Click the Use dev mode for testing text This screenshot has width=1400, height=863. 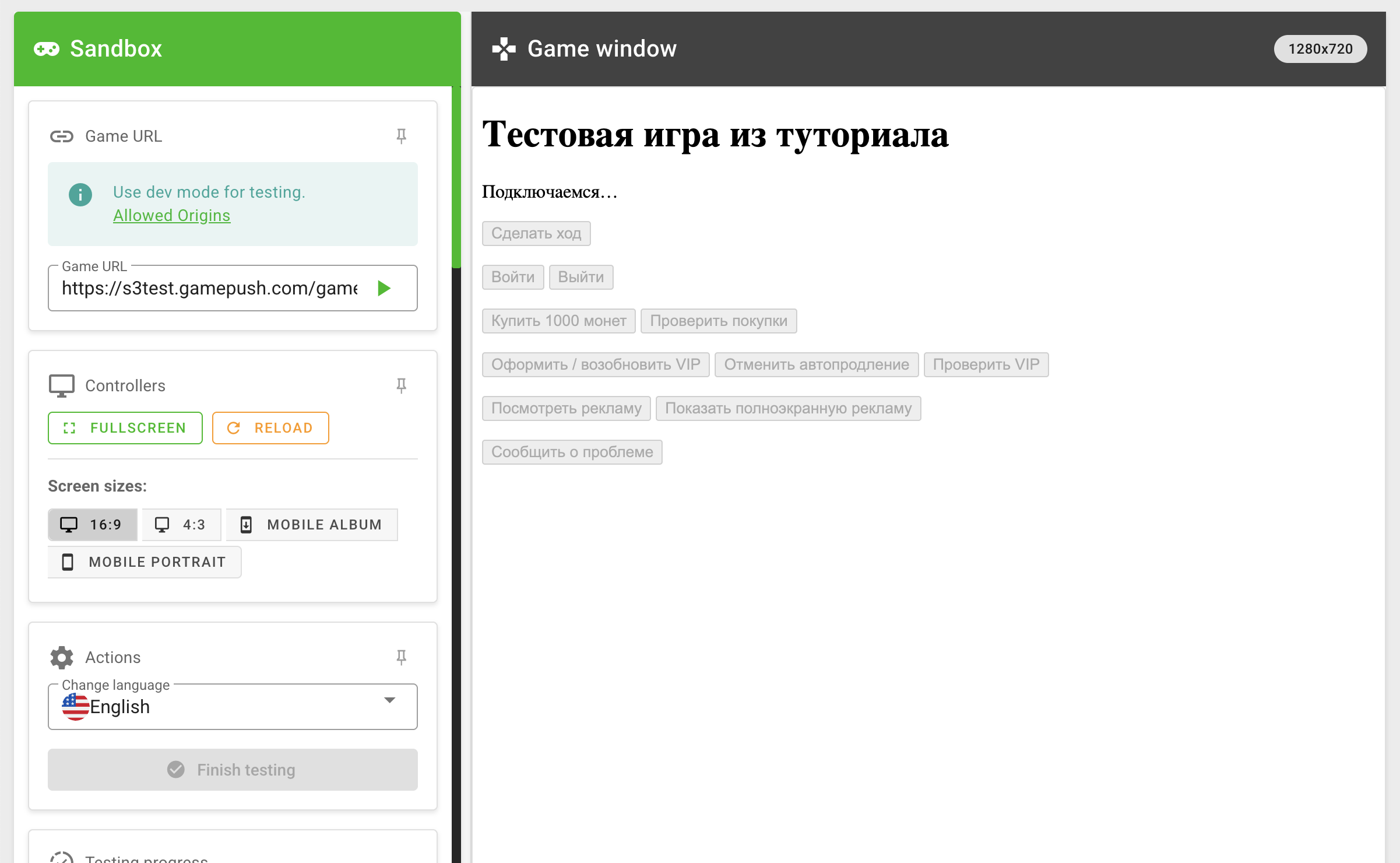(x=209, y=192)
